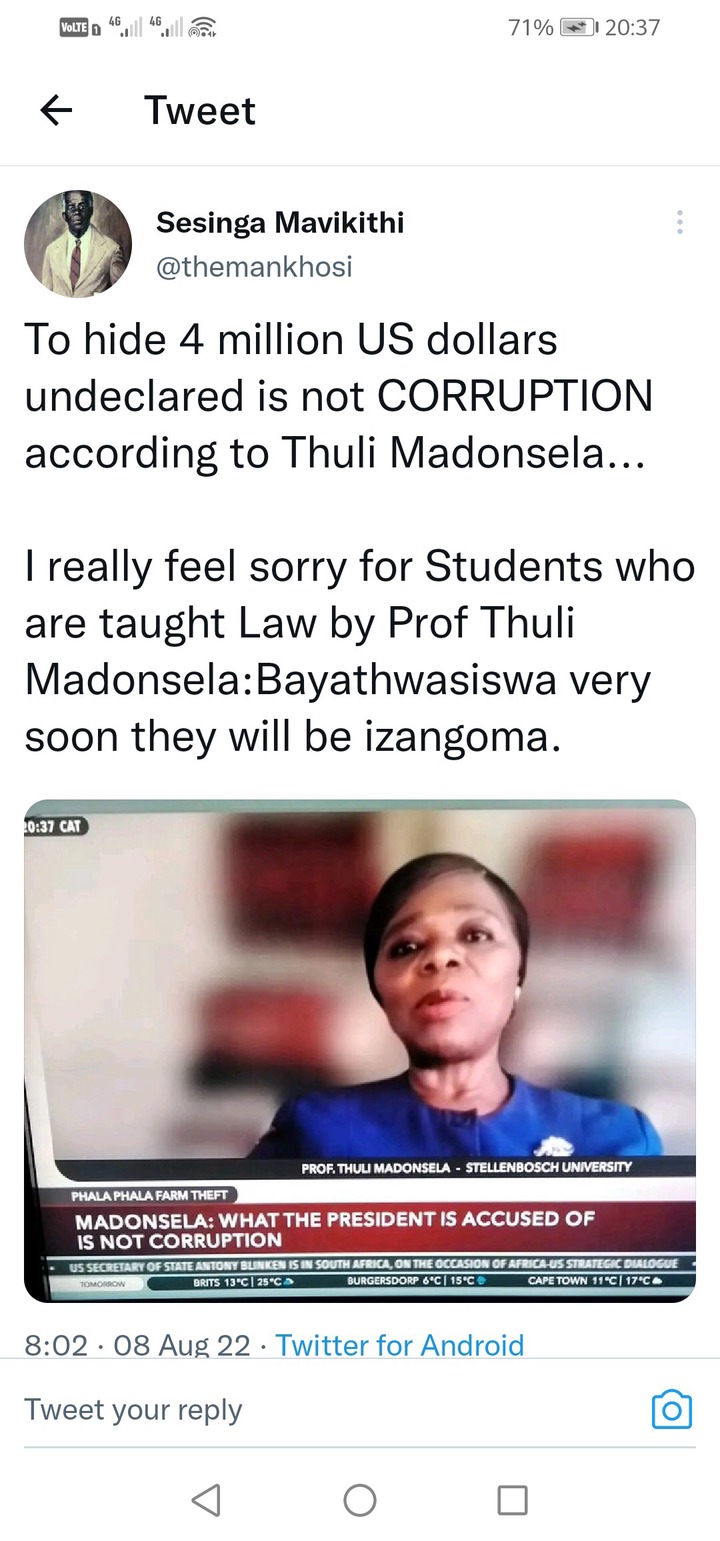The image size is (720, 1541).
Task: Tap the back arrow icon
Action: [x=57, y=111]
